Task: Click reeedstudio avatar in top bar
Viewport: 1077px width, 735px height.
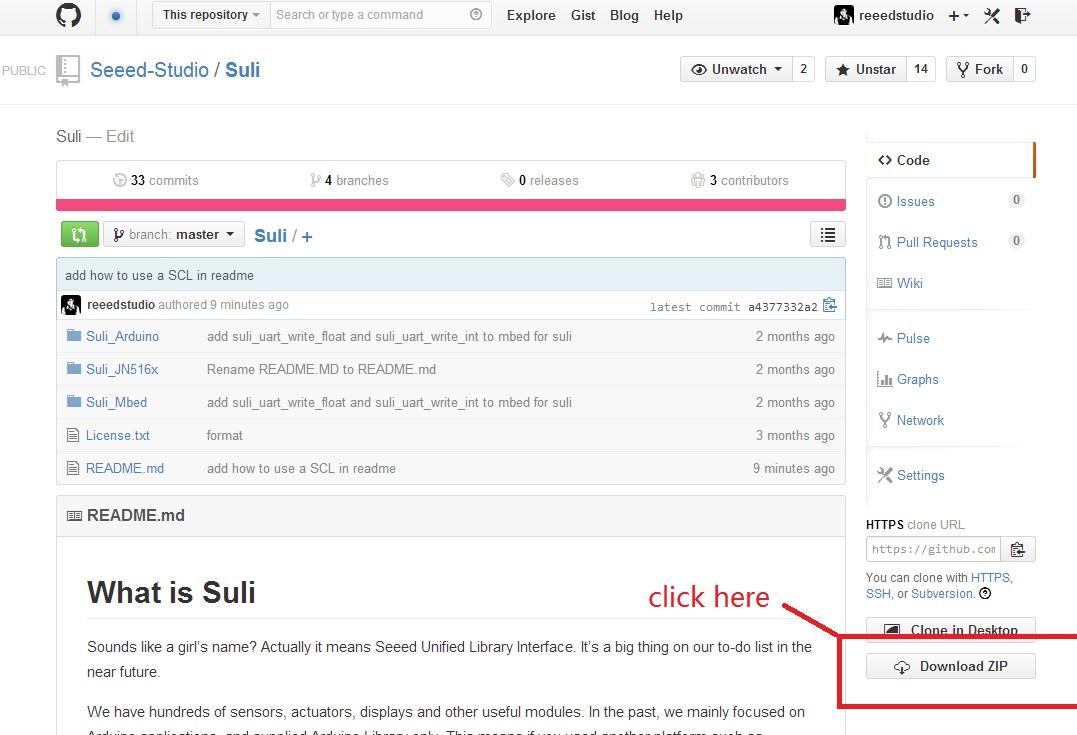Action: 843,15
